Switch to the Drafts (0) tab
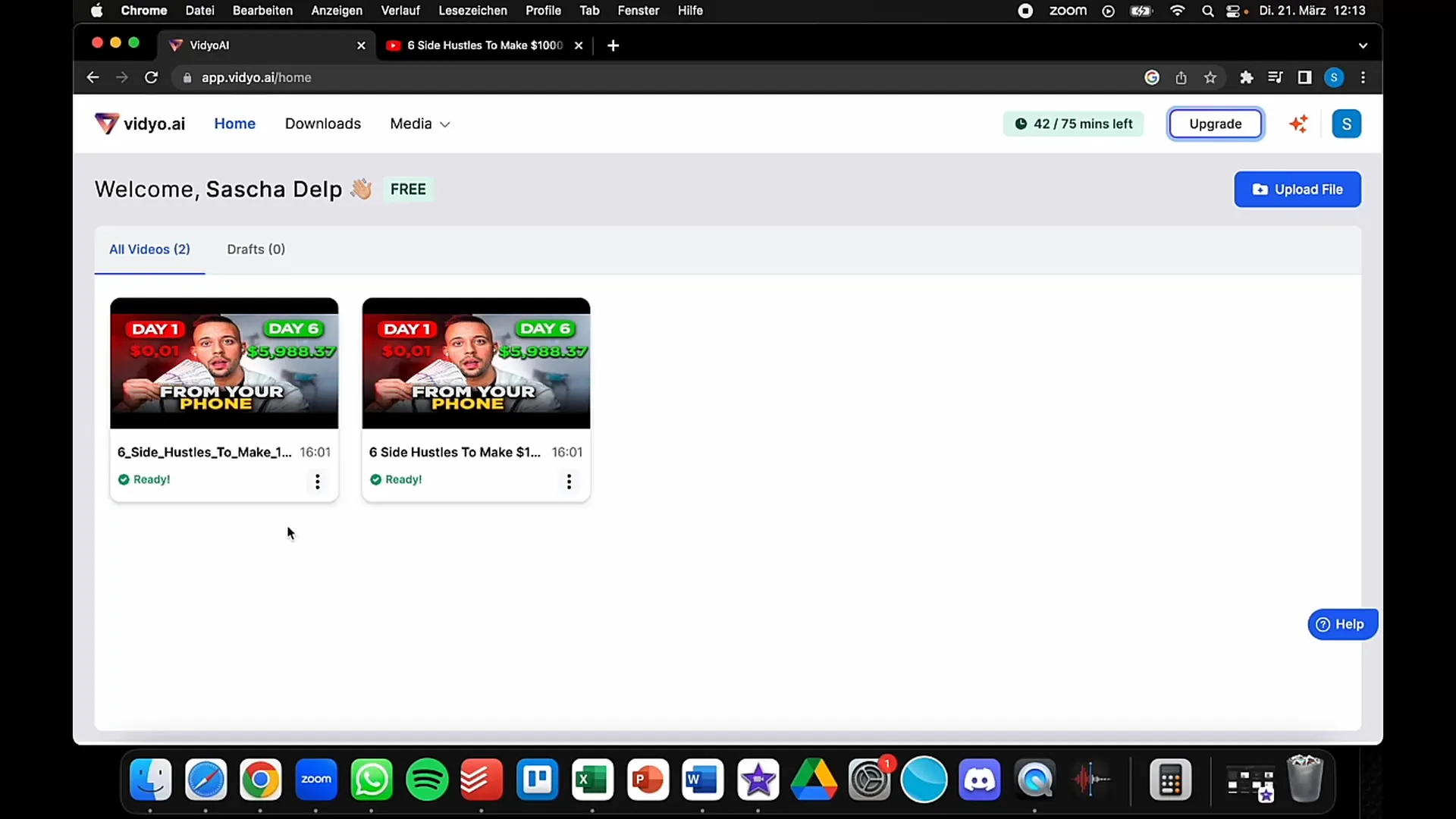 [x=255, y=248]
